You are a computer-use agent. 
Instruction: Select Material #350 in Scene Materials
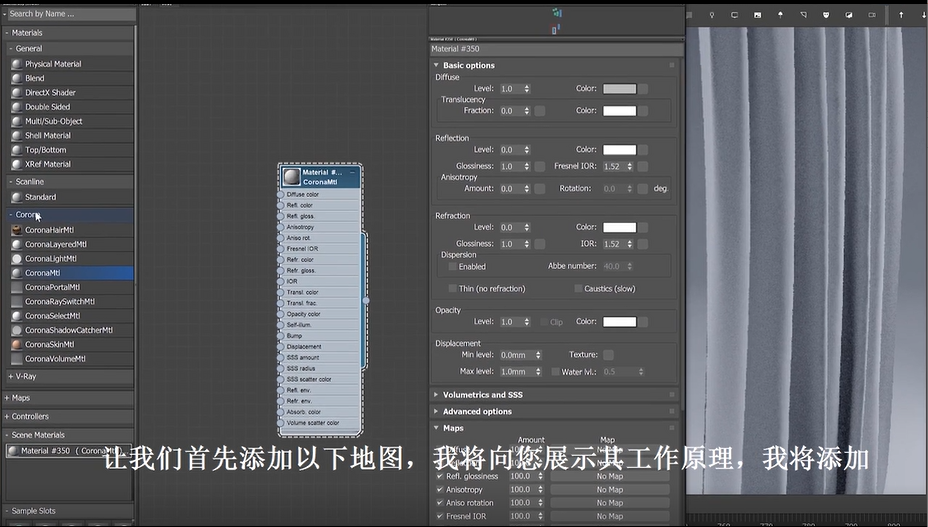coord(69,451)
